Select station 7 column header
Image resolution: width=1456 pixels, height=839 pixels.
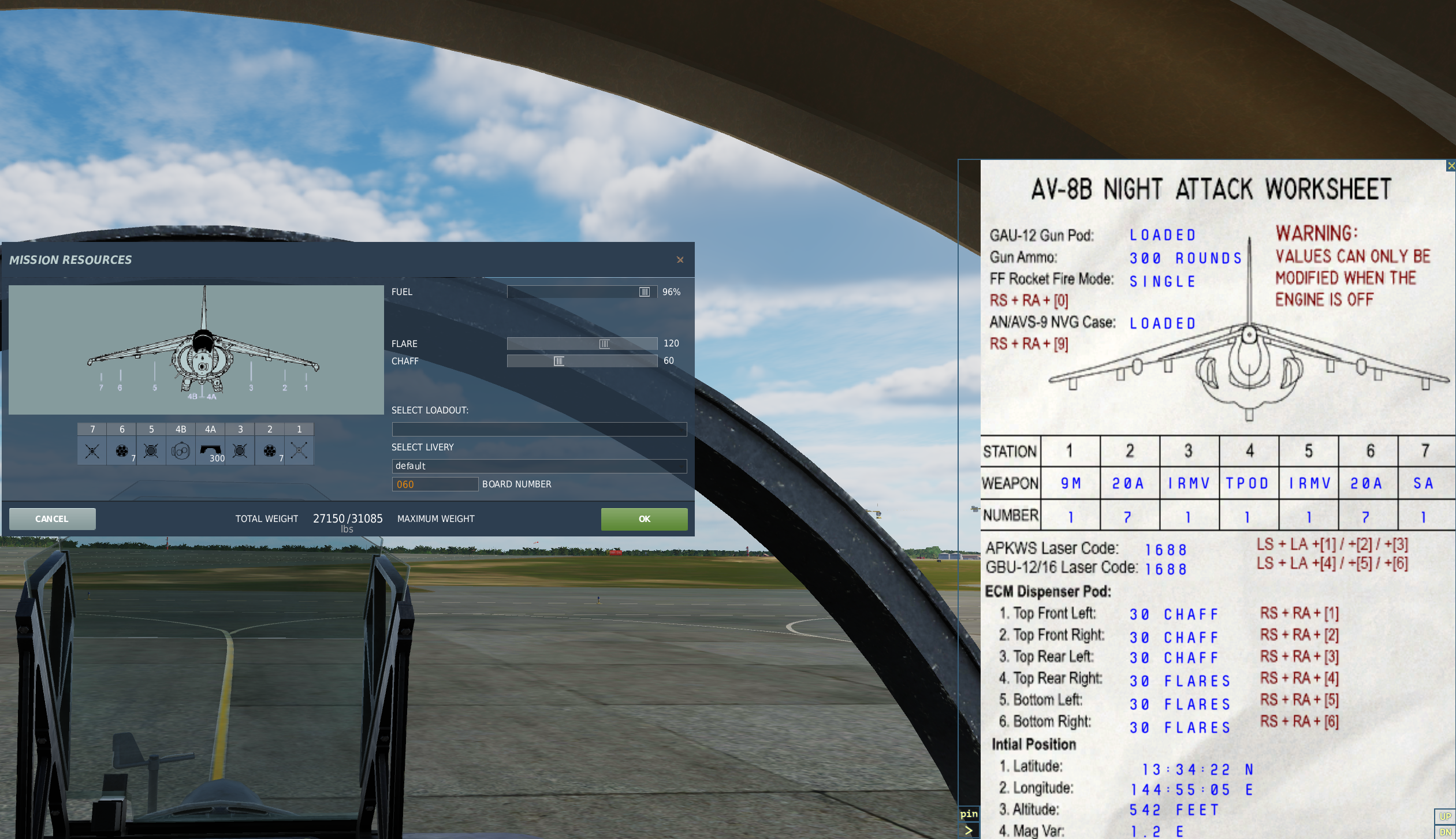click(92, 429)
